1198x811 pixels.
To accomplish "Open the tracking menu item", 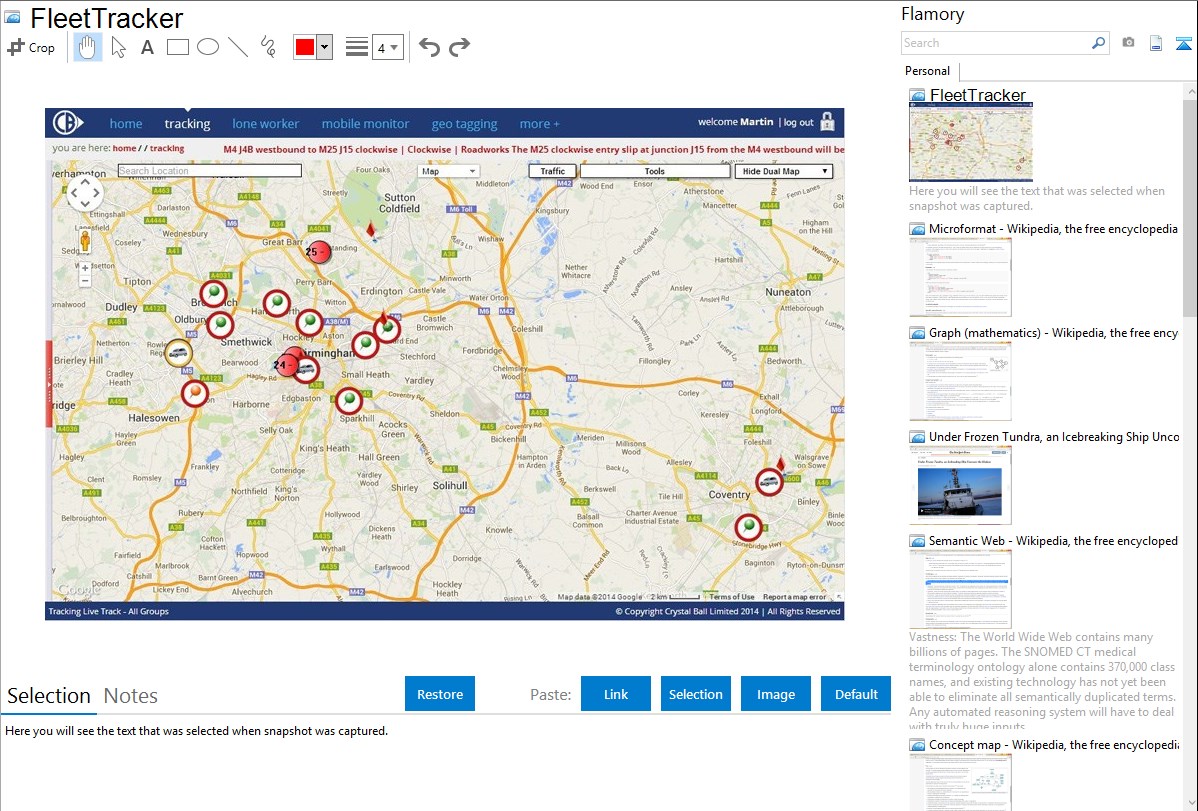I will click(187, 124).
